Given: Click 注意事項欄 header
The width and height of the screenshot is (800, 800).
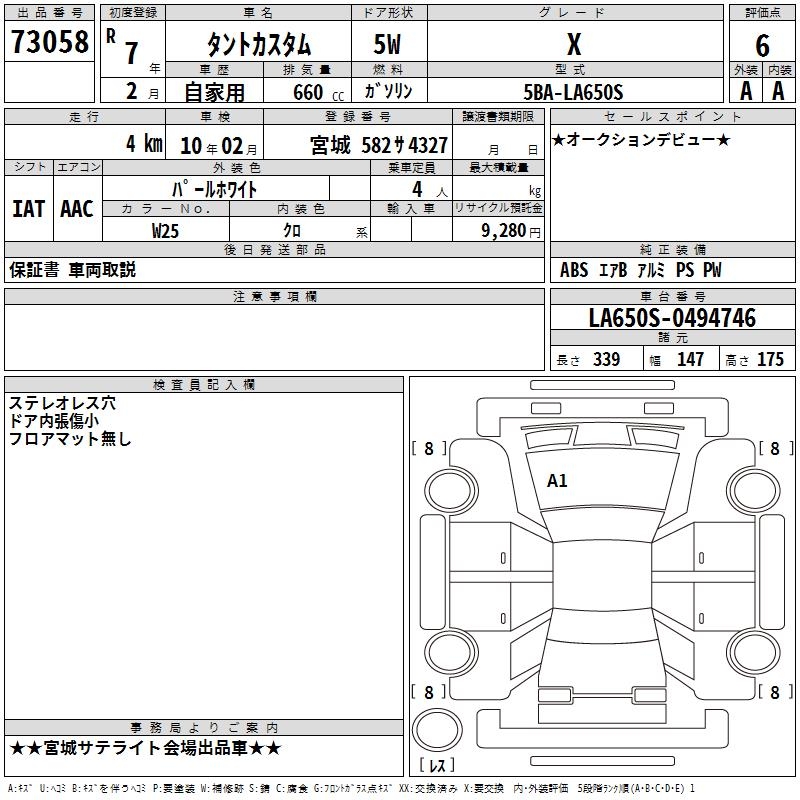Looking at the screenshot, I should (x=274, y=296).
